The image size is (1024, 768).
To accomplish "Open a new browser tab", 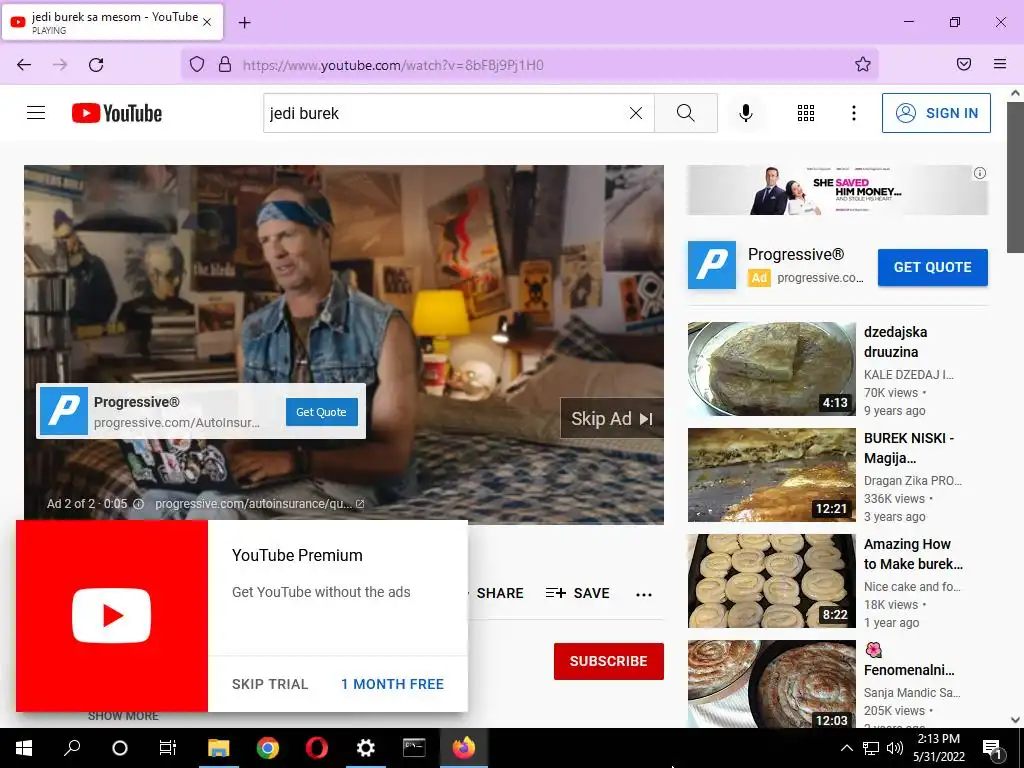I will pyautogui.click(x=244, y=23).
